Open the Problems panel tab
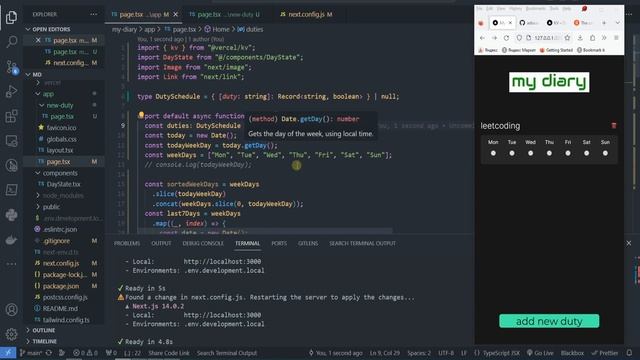The image size is (640, 360). (127, 243)
